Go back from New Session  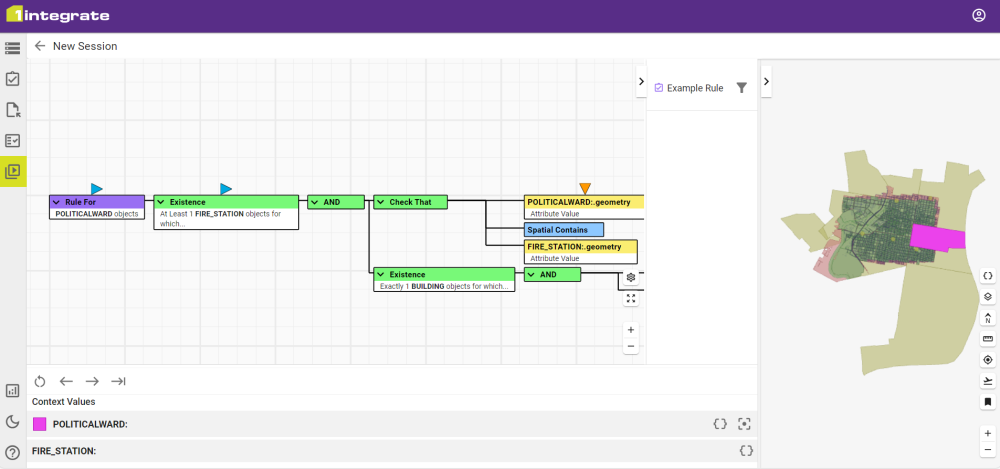pyautogui.click(x=40, y=46)
